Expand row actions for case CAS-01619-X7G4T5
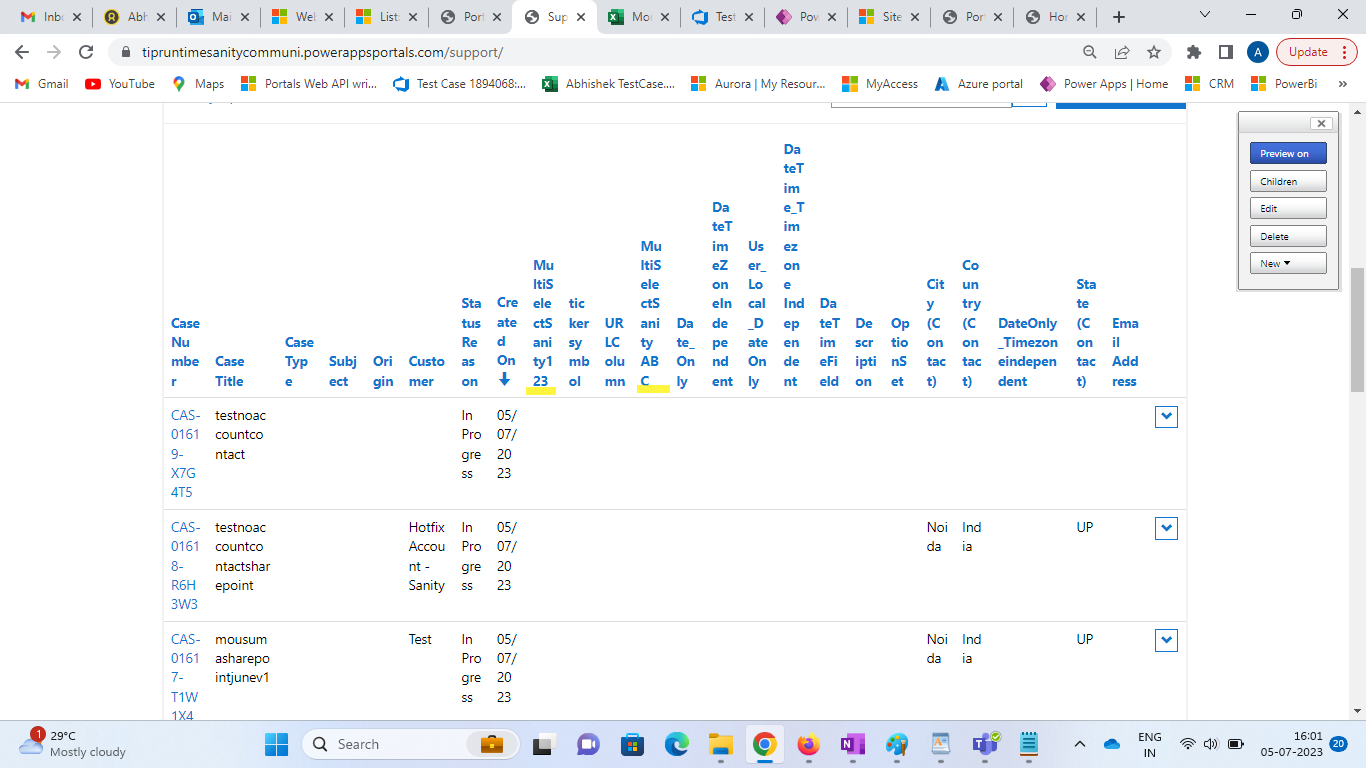 click(x=1166, y=417)
